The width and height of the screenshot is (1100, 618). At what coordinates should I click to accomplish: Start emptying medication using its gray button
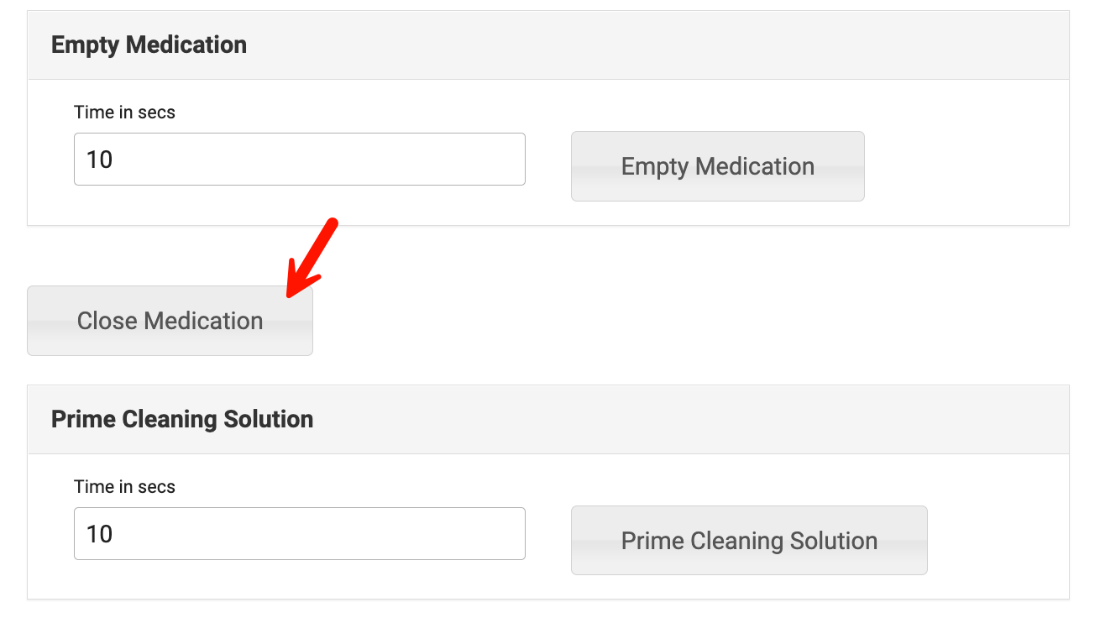click(717, 166)
